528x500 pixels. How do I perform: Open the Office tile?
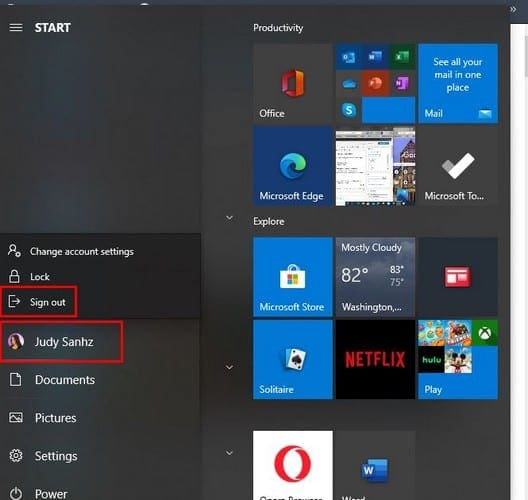click(293, 83)
